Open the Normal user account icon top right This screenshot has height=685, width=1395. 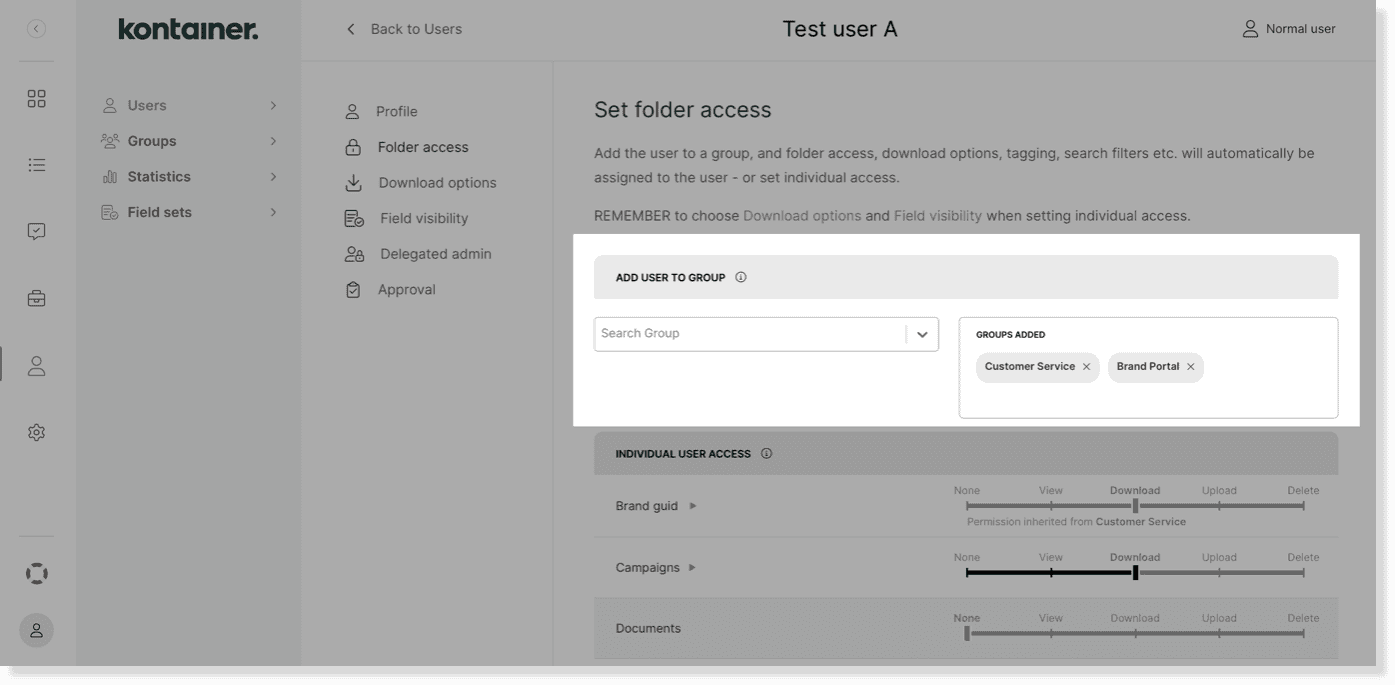coord(1248,28)
